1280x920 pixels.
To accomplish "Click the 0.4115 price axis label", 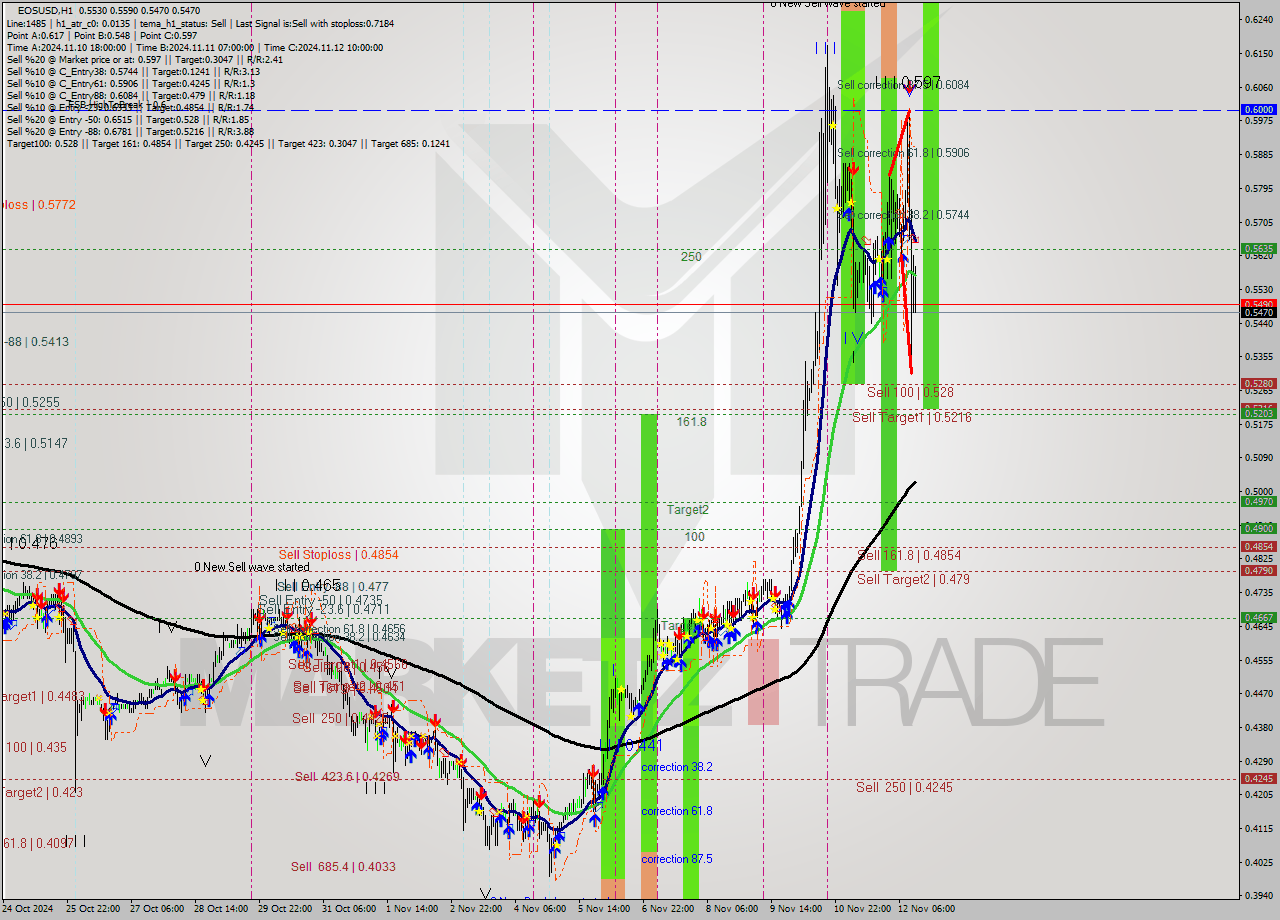I will coord(1259,828).
